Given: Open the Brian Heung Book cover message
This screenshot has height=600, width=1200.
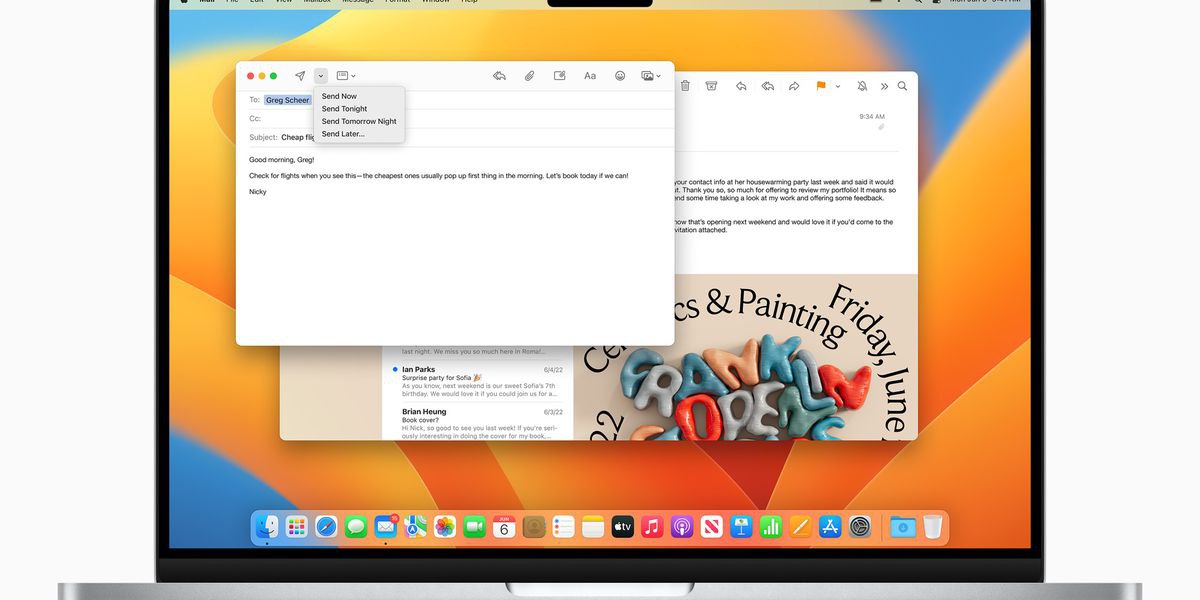Looking at the screenshot, I should (x=478, y=423).
